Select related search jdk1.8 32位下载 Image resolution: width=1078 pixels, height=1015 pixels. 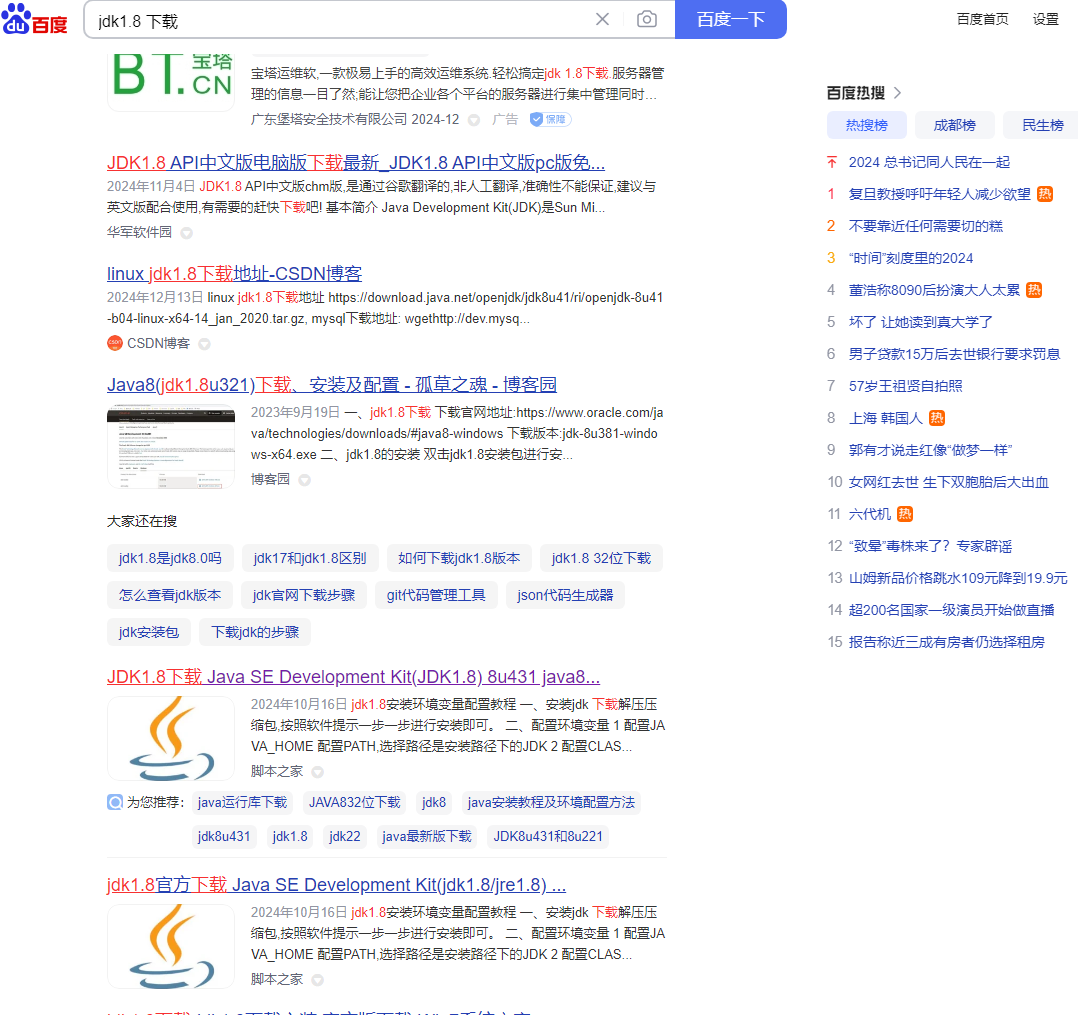[x=601, y=558]
